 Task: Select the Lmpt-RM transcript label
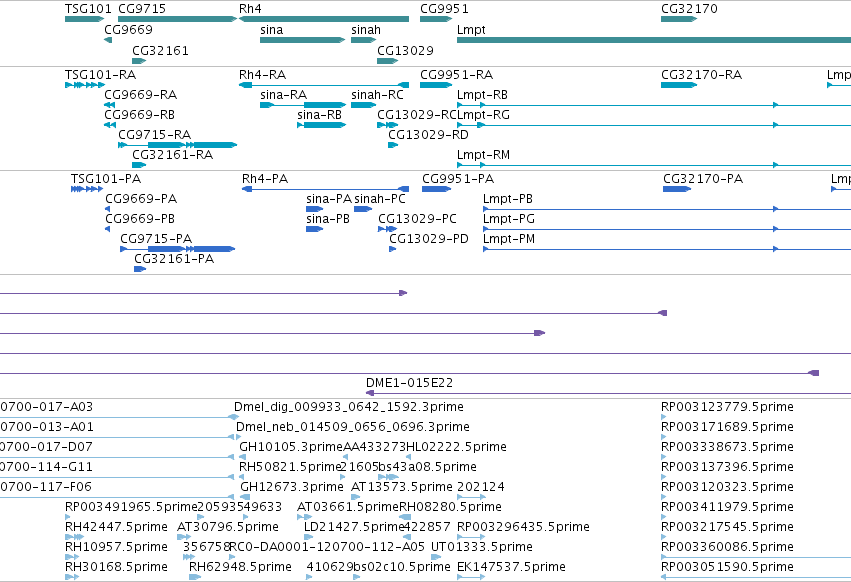click(484, 155)
